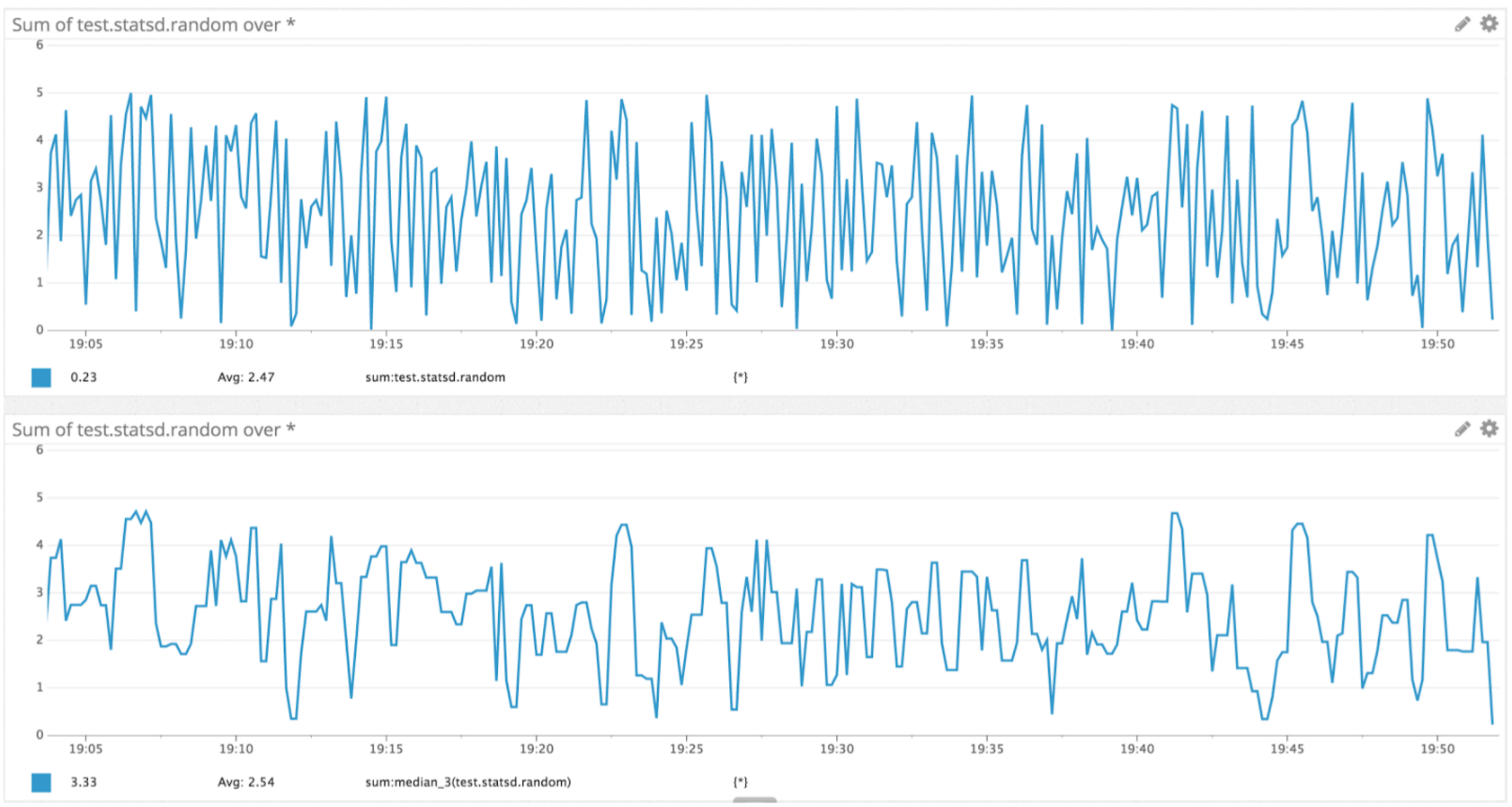Image resolution: width=1512 pixels, height=807 pixels.
Task: Click the pencil edit icon on top graph
Action: pos(1463,24)
